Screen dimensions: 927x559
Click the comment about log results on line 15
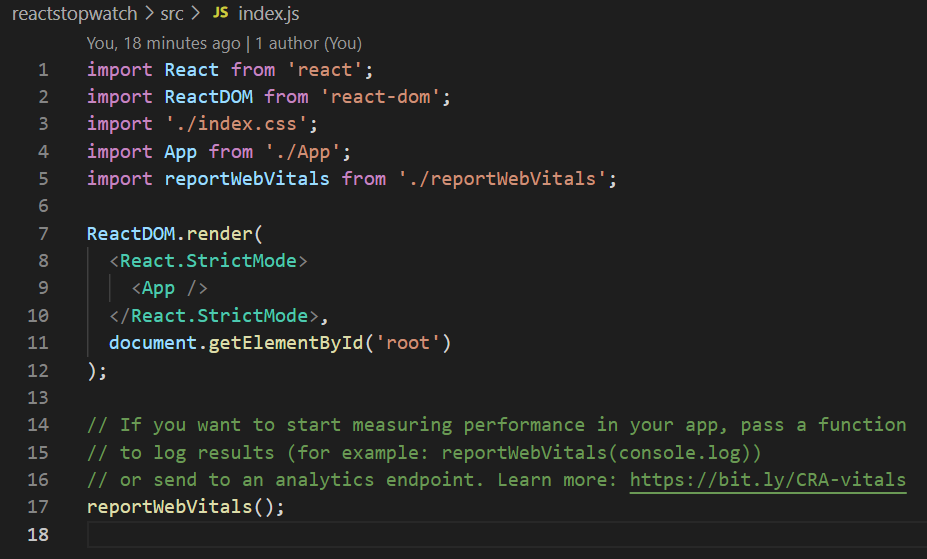pos(424,453)
